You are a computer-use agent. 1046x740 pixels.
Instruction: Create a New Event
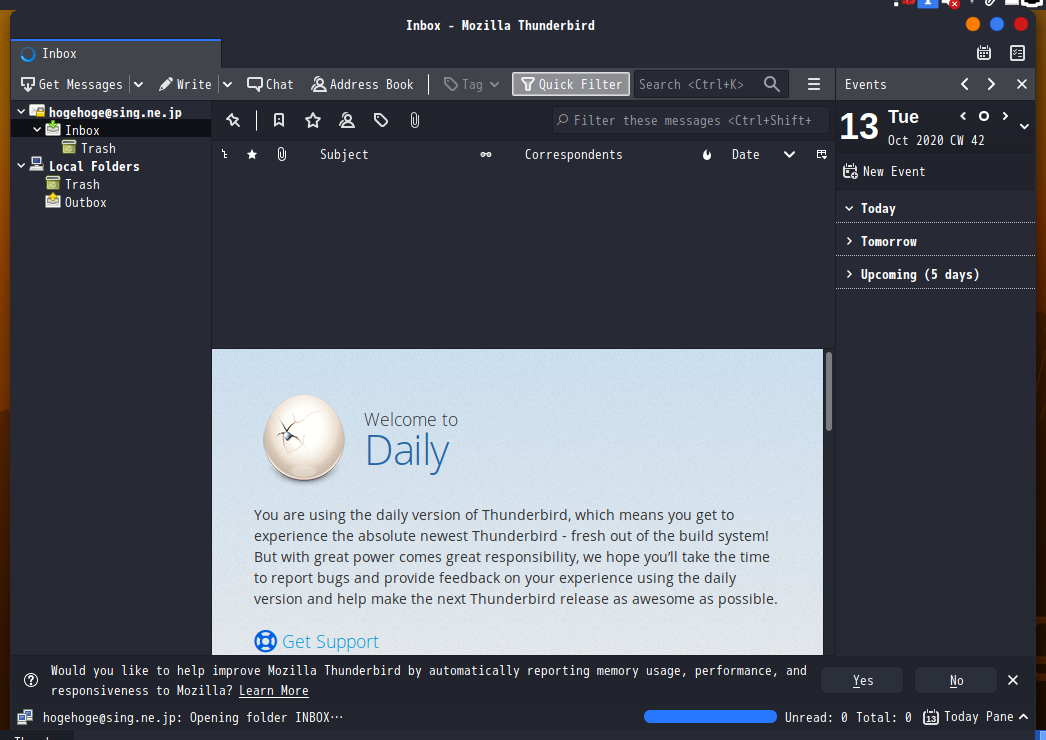pos(884,171)
